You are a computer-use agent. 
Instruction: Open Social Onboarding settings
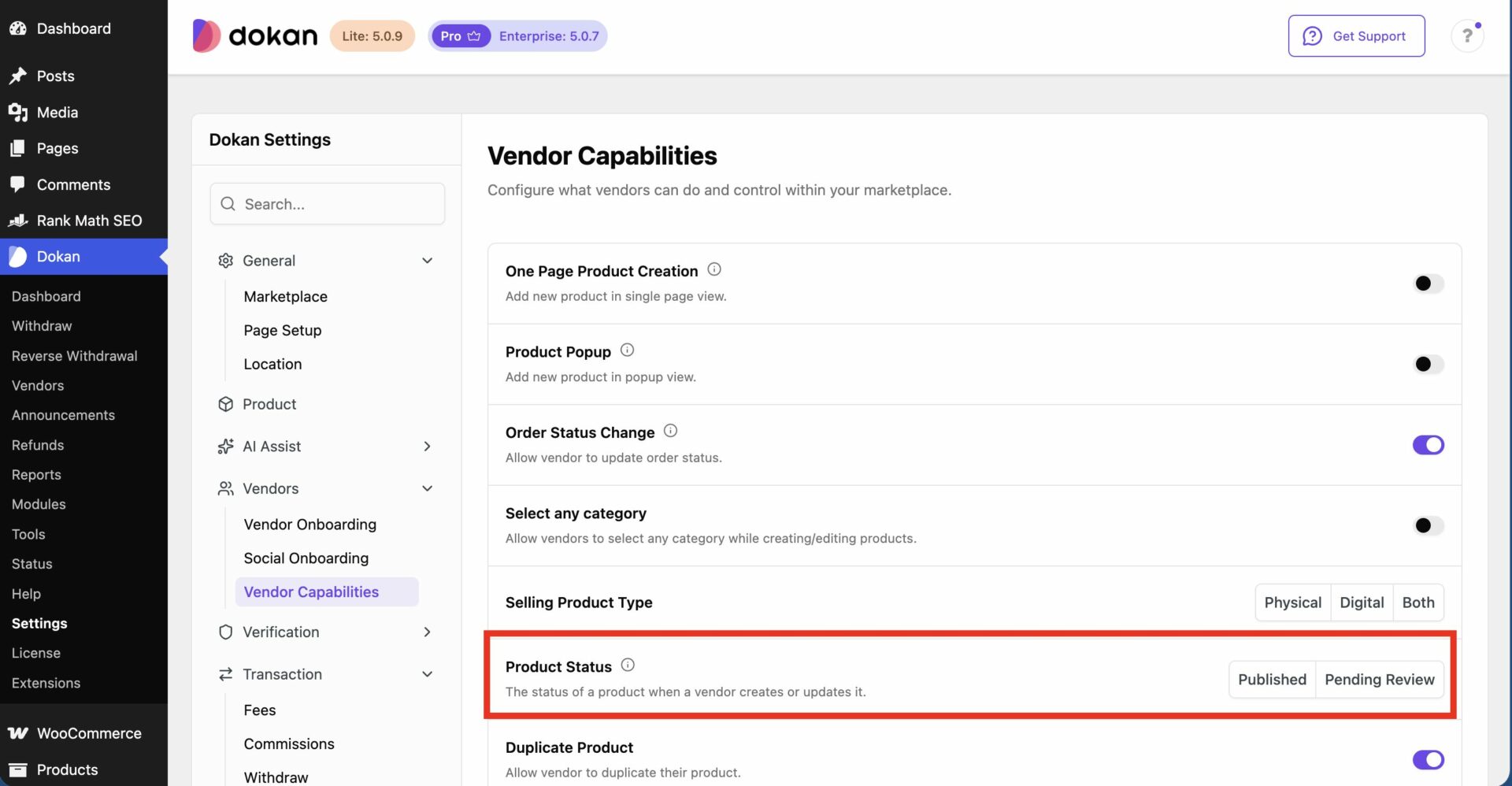tap(306, 558)
